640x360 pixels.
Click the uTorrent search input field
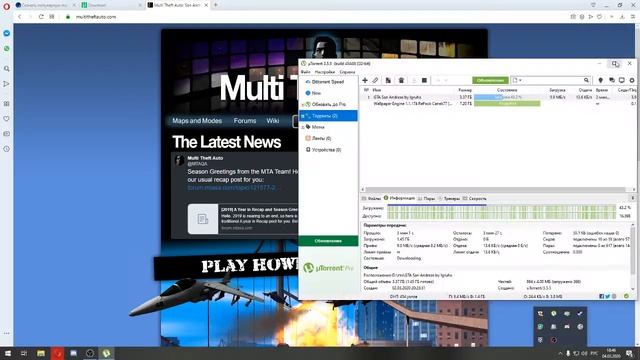552,80
